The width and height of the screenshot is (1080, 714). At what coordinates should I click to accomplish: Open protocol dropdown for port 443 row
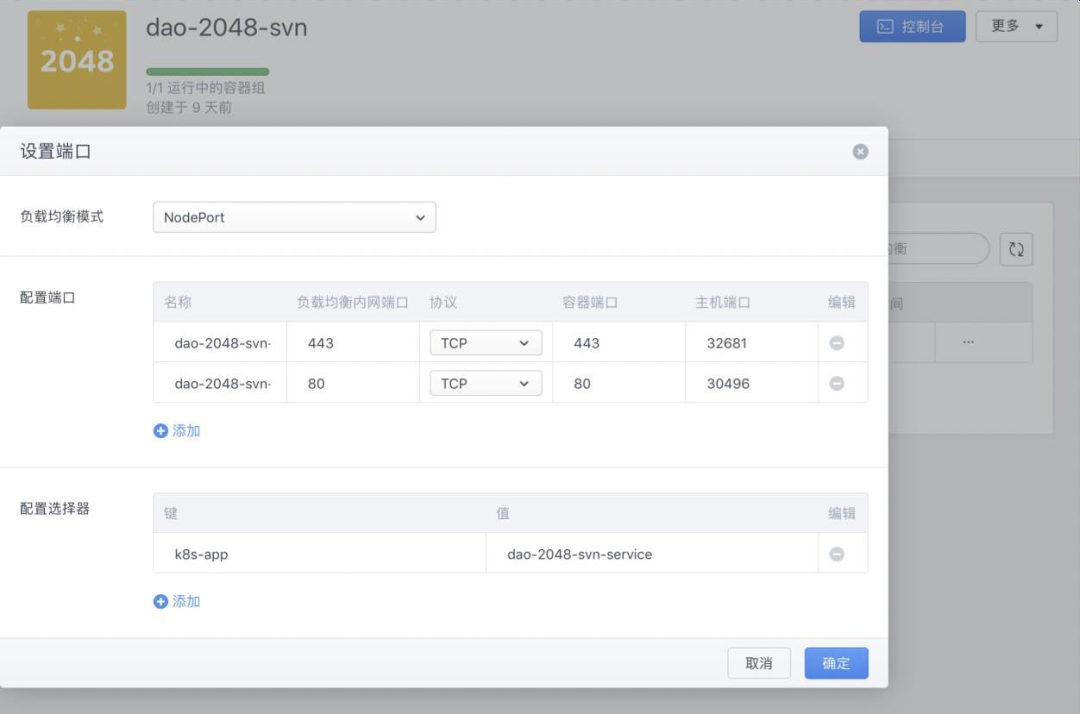click(485, 343)
